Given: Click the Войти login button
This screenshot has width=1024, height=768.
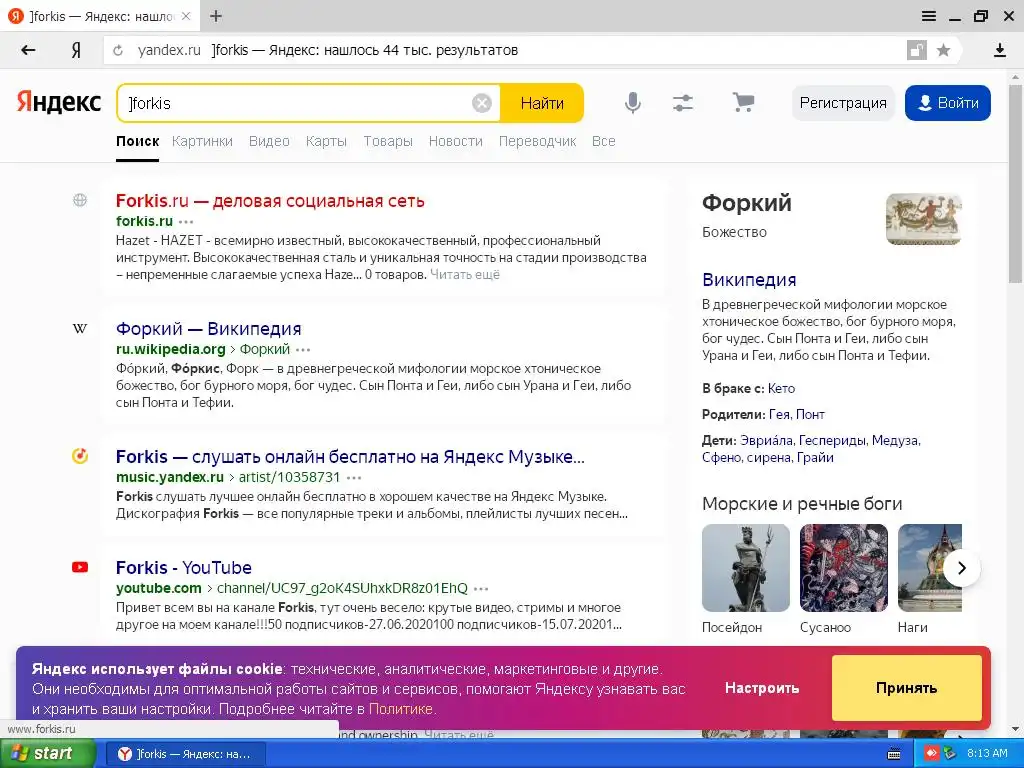Looking at the screenshot, I should (x=948, y=103).
